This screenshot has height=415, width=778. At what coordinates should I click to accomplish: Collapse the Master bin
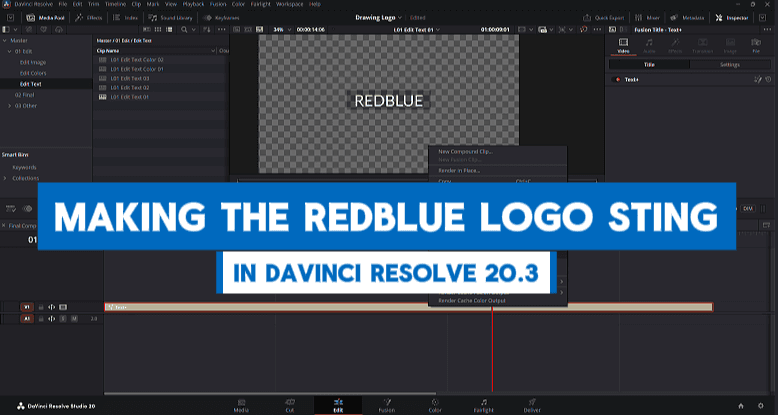4,41
